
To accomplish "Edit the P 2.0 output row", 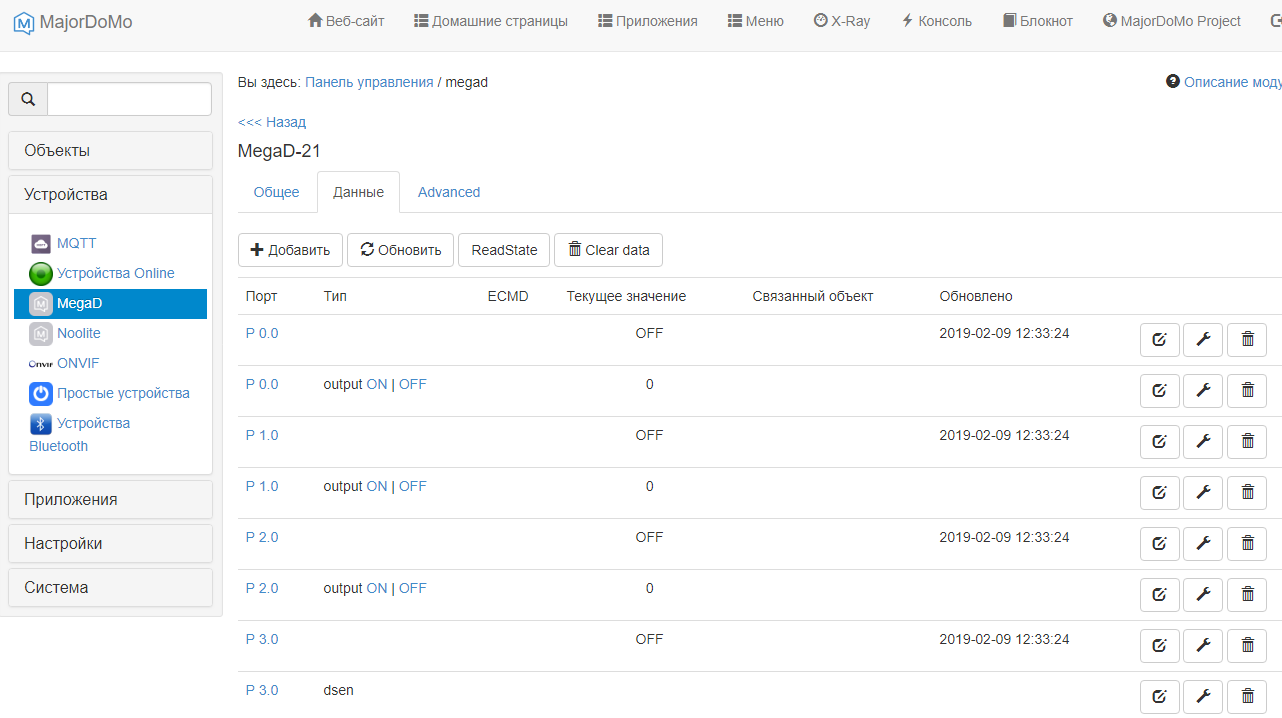I will pos(1160,594).
